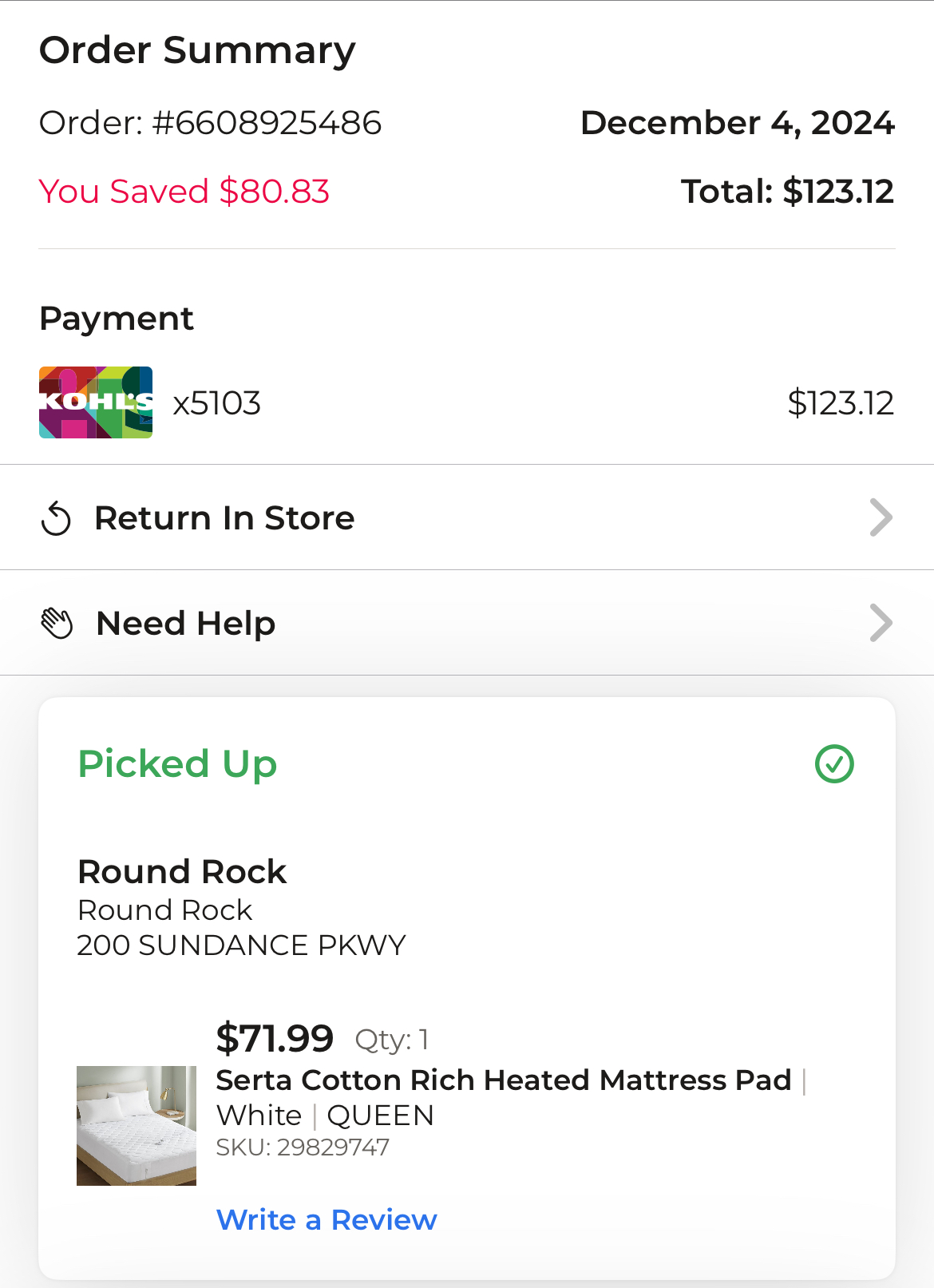The width and height of the screenshot is (934, 1288).
Task: Select the Round Rock store name
Action: pyautogui.click(x=182, y=872)
